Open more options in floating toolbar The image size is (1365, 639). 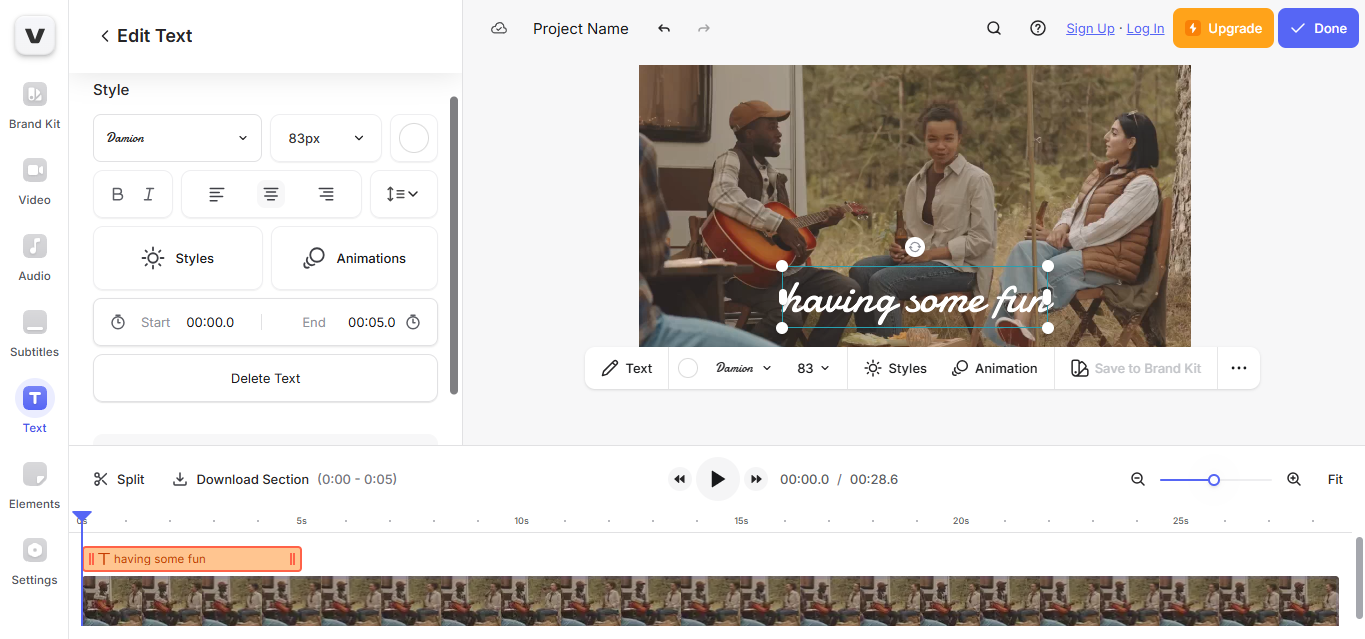(1239, 368)
